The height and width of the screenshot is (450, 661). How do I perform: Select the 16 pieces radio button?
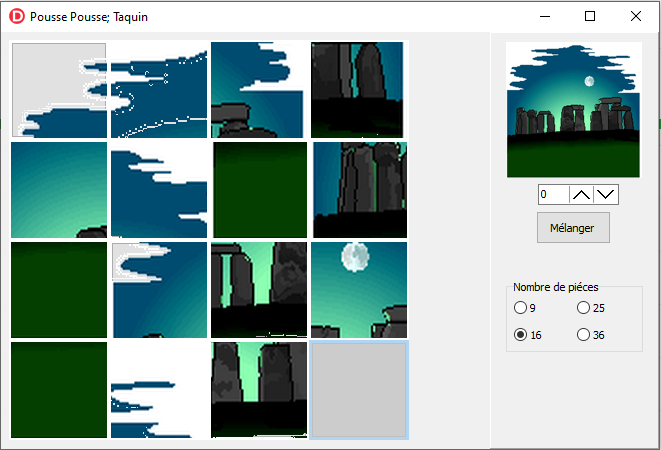(520, 335)
